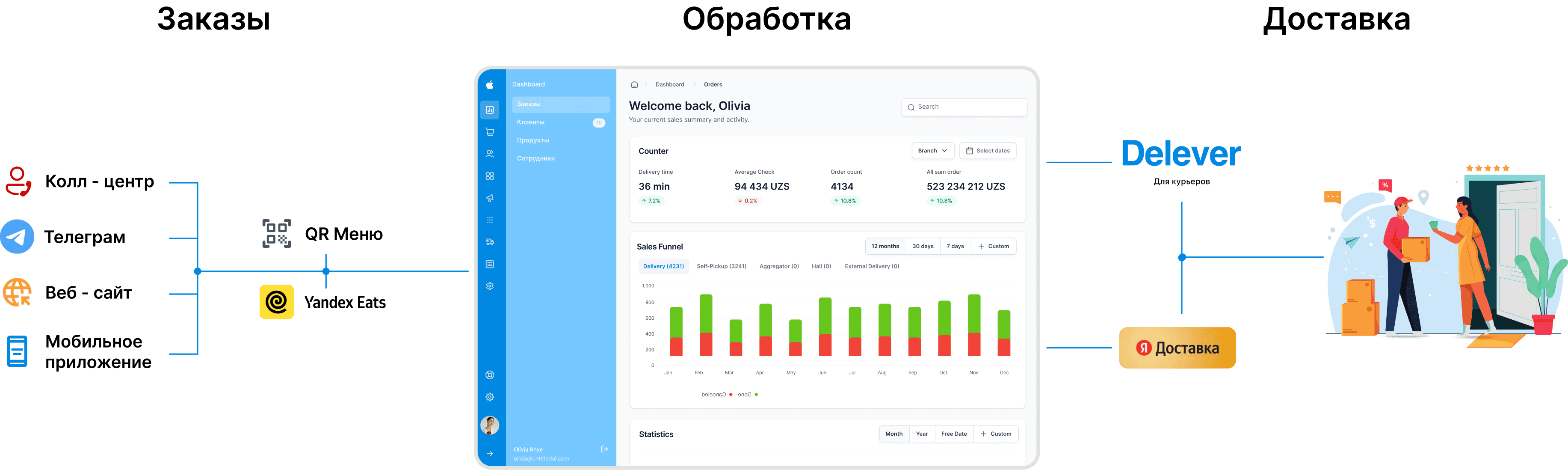Click the logout icon beside Olivia Rhye
1568x470 pixels.
pos(604,449)
